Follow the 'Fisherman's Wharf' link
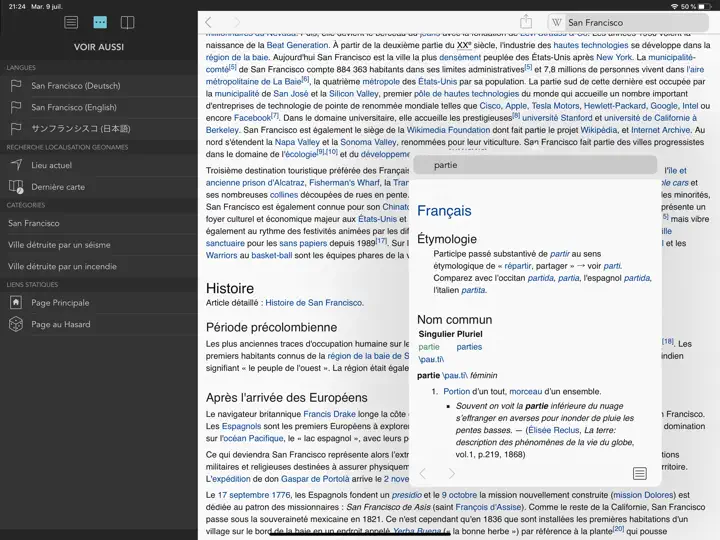 (x=344, y=183)
